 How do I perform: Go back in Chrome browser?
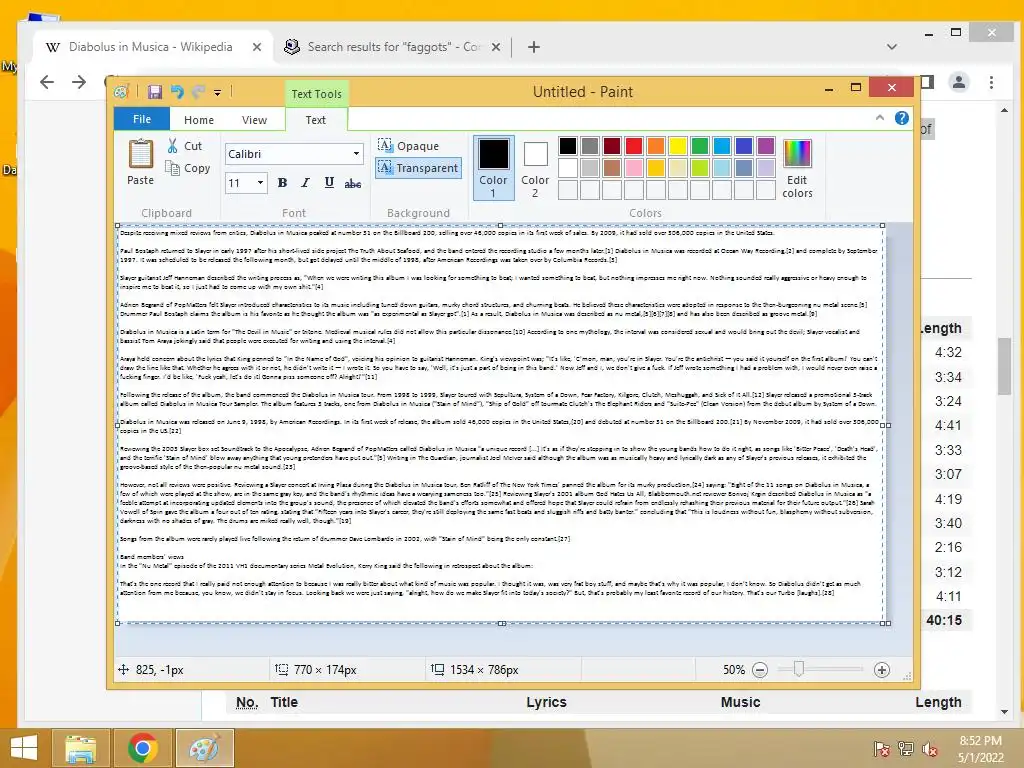click(47, 82)
